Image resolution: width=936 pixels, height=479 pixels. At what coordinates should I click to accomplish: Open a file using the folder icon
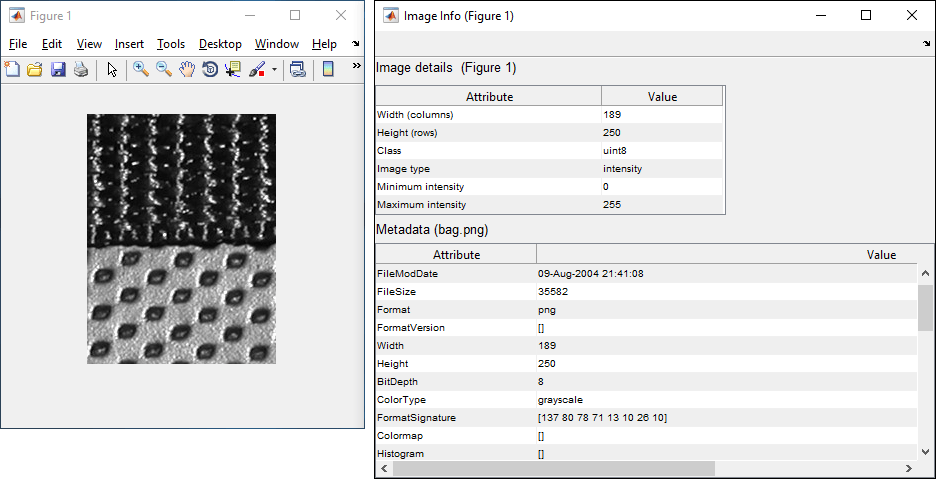tap(35, 69)
